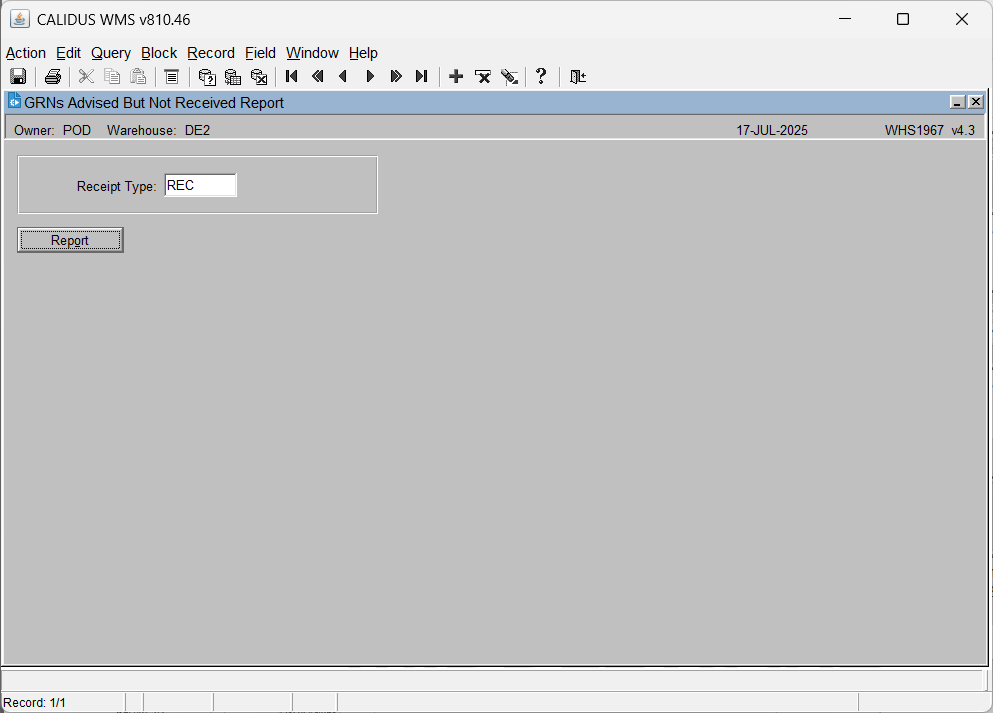Open the Edit menu
This screenshot has height=713, width=993.
click(x=68, y=53)
